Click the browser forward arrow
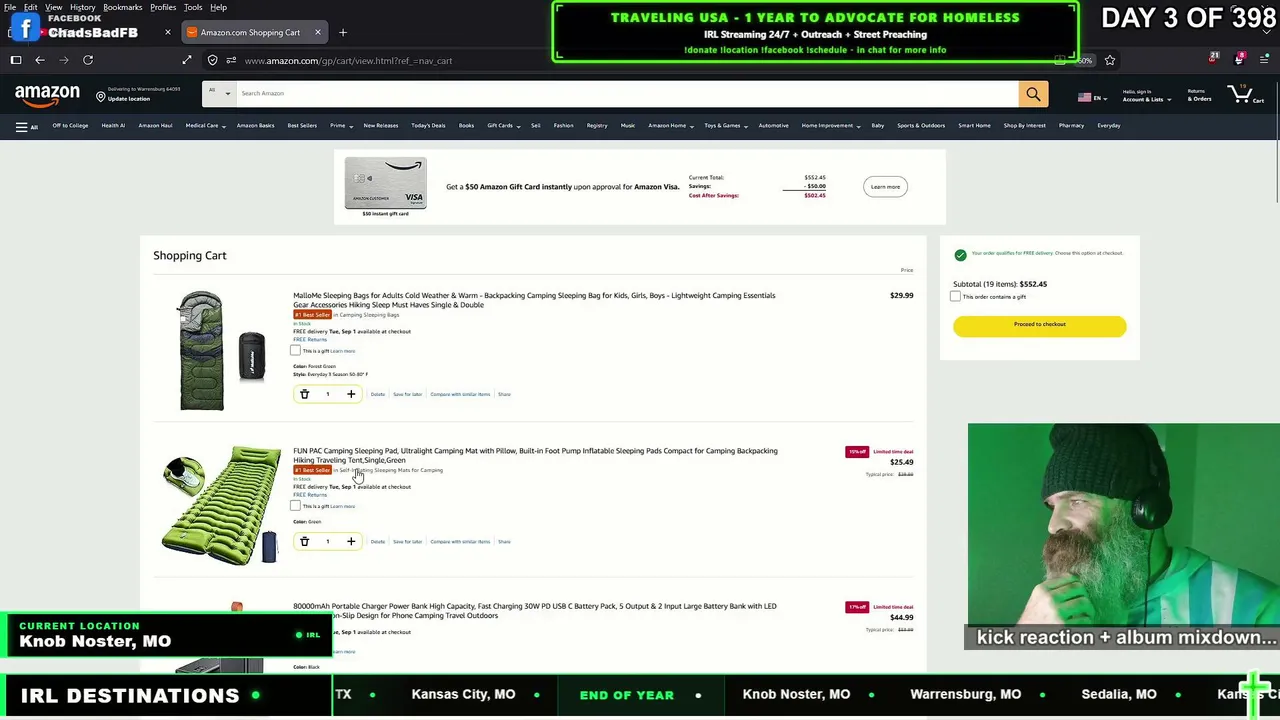 coord(64,61)
